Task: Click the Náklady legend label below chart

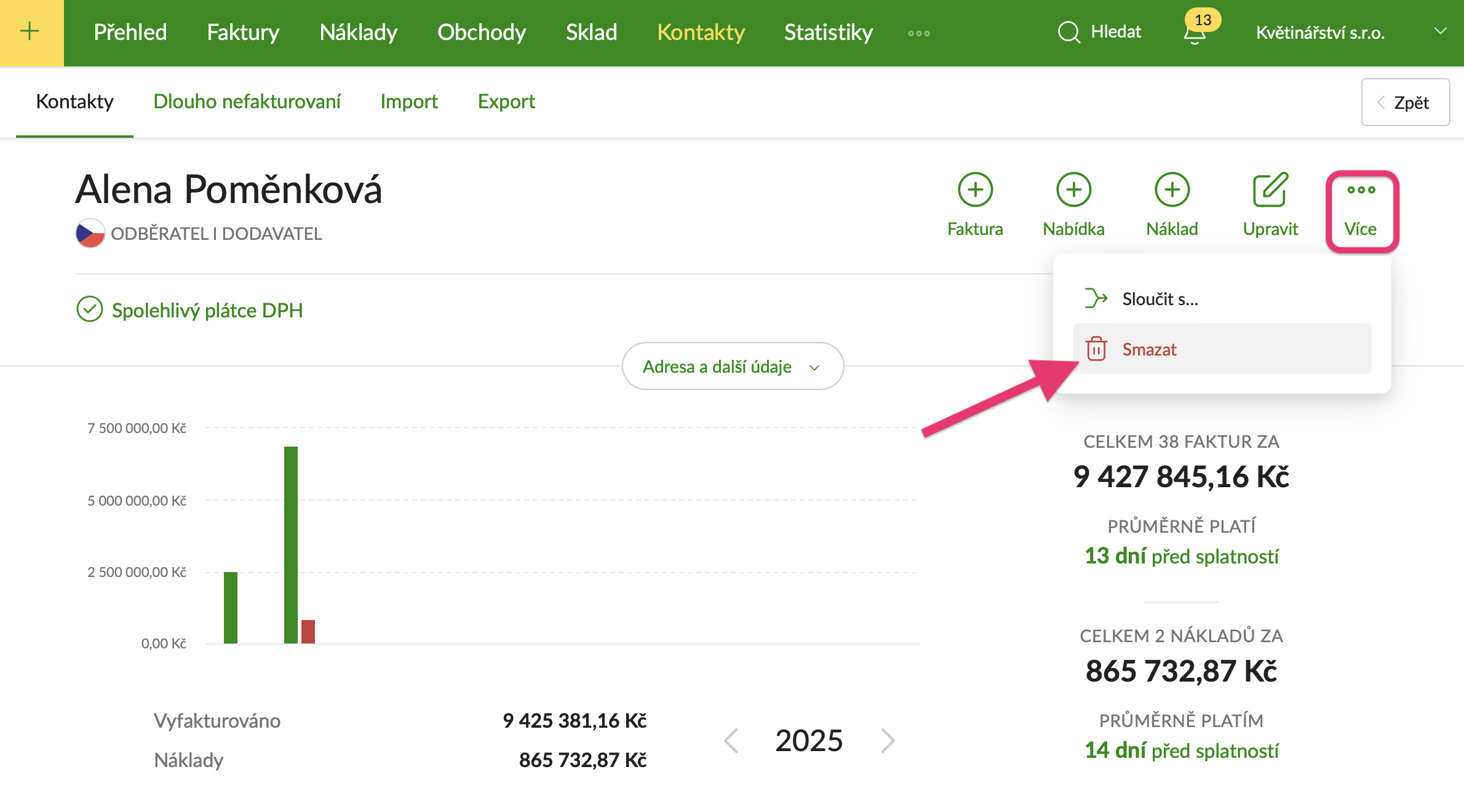Action: point(188,760)
